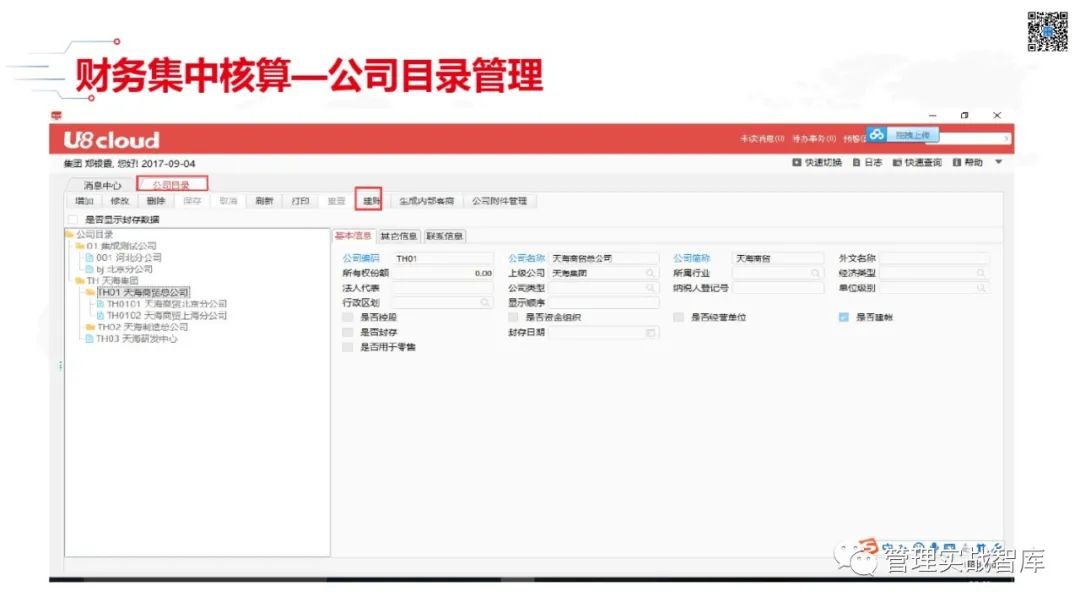The image size is (1080, 608).
Task: Collapse the 01 集成测试公司 folder
Action: point(80,246)
